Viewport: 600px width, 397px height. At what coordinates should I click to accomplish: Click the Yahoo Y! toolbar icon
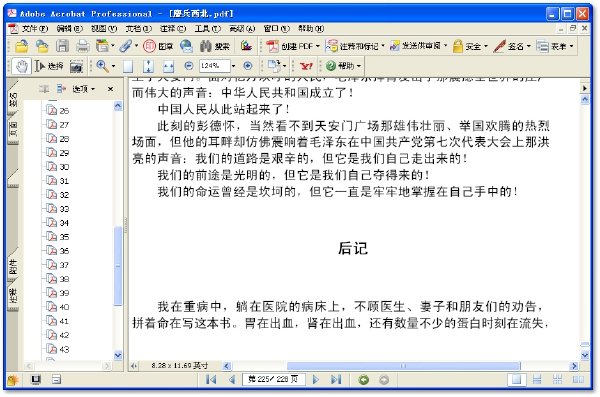(x=306, y=66)
